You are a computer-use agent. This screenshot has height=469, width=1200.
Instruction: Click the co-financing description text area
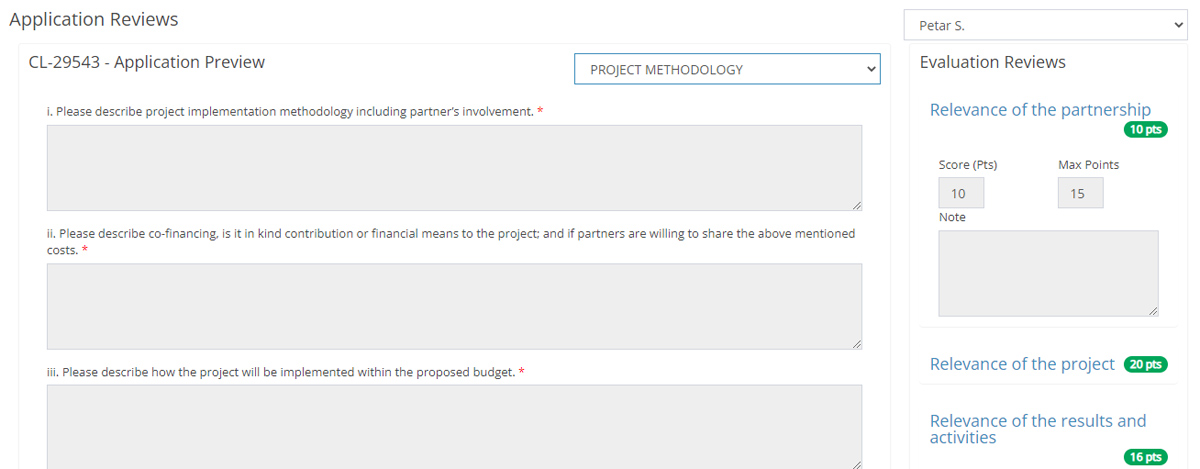[454, 305]
